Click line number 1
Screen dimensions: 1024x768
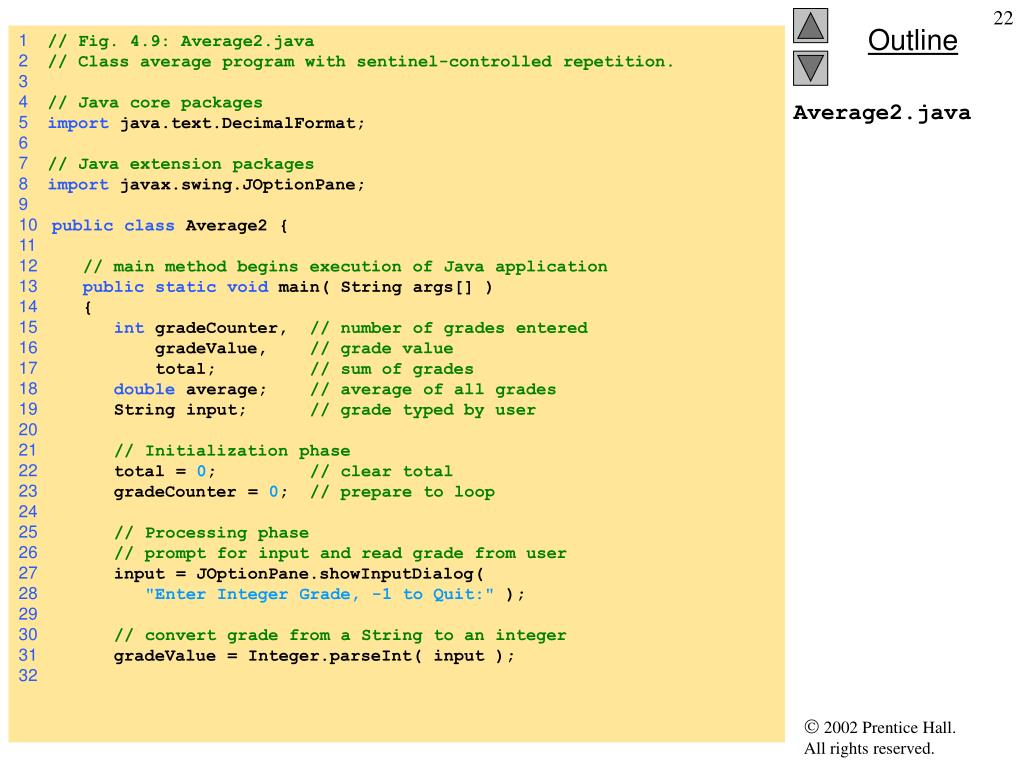24,40
